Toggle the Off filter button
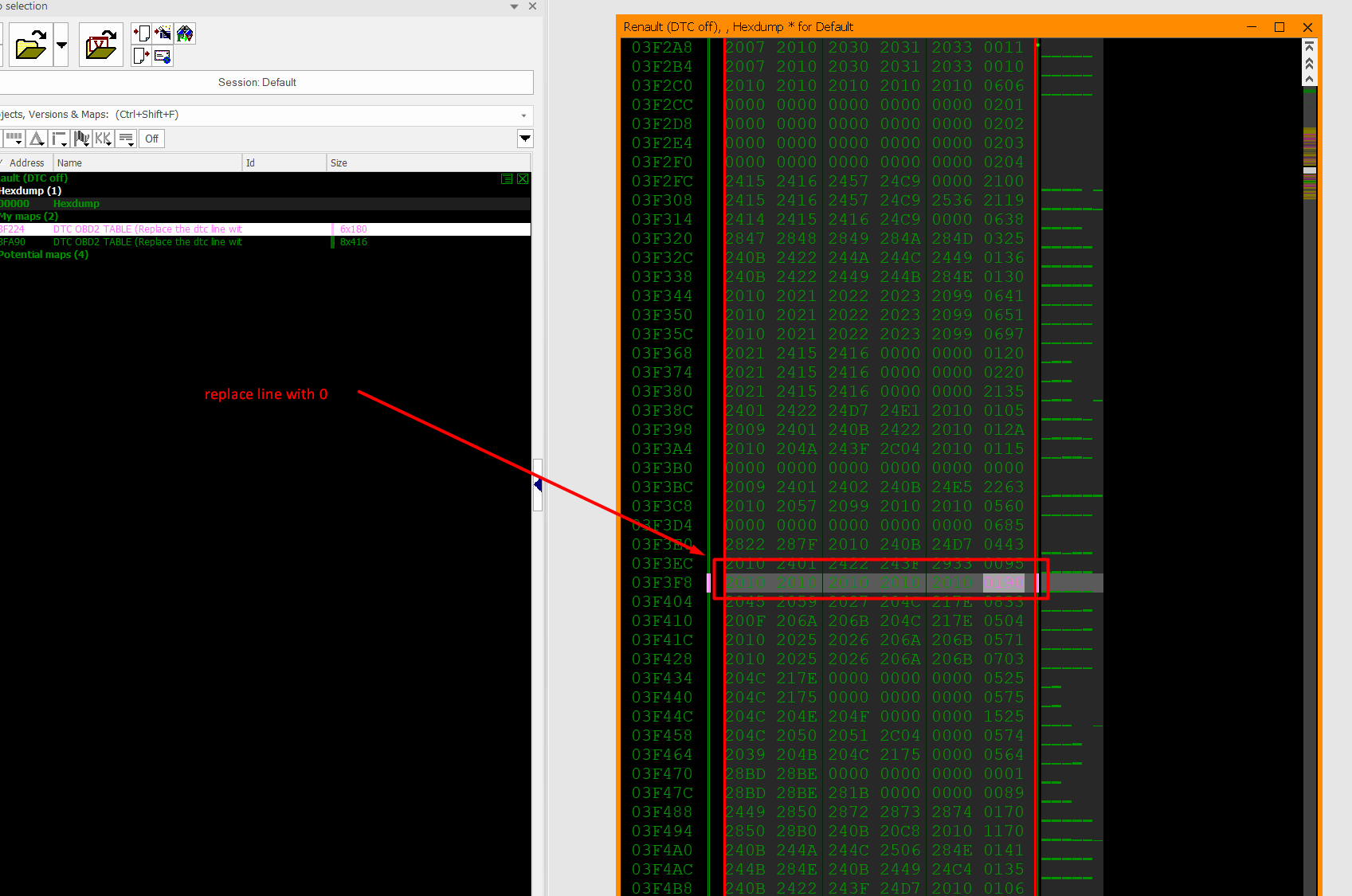The image size is (1352, 896). point(151,139)
